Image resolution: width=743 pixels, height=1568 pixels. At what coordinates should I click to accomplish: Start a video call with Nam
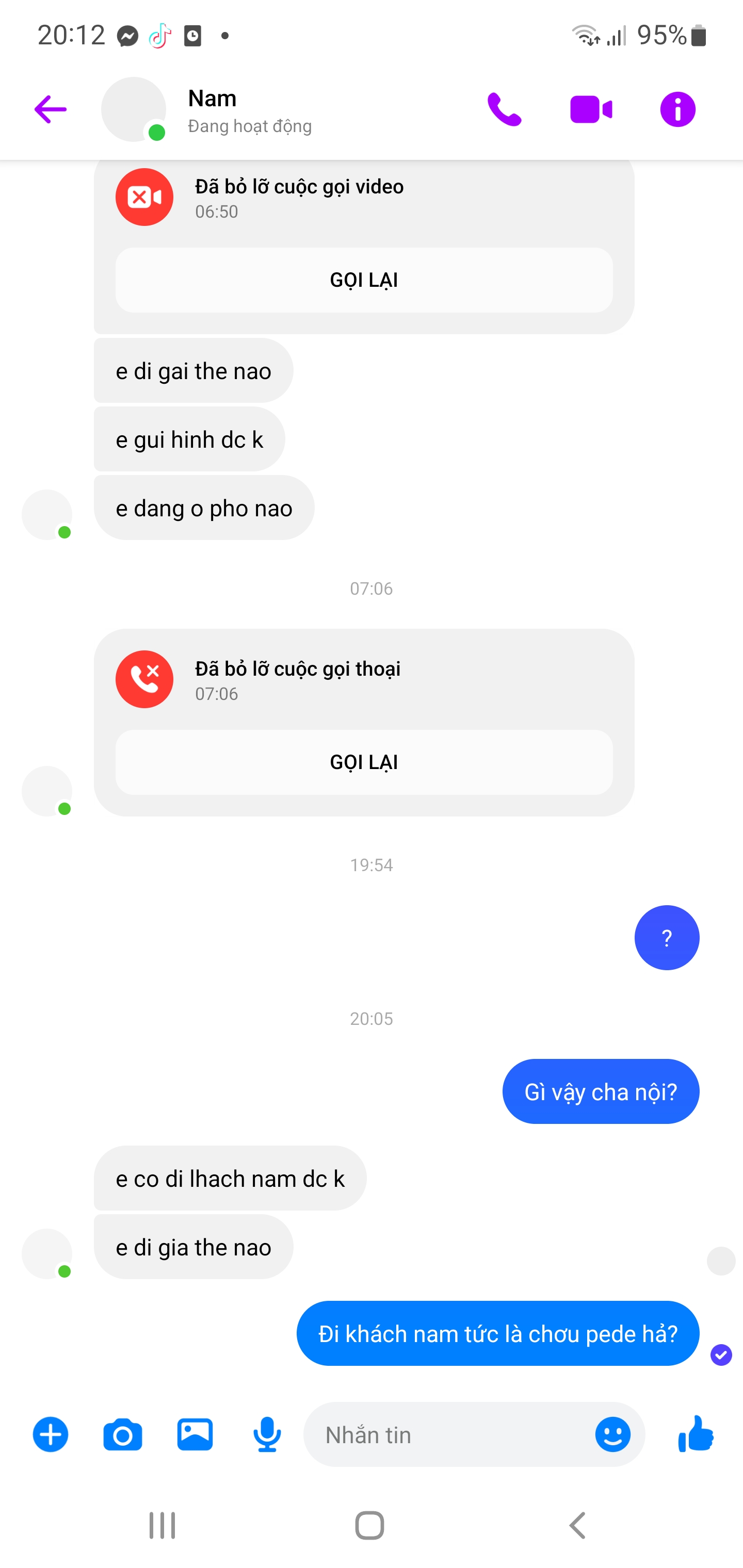pos(591,109)
